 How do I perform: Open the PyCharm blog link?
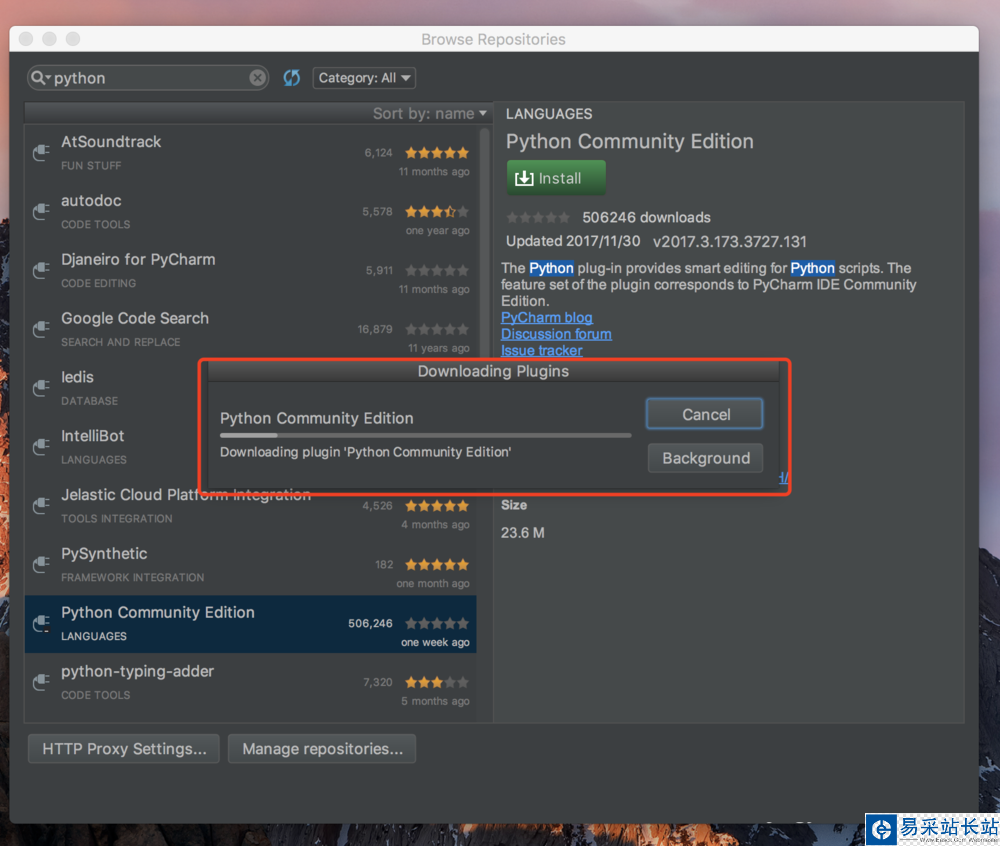tap(547, 317)
